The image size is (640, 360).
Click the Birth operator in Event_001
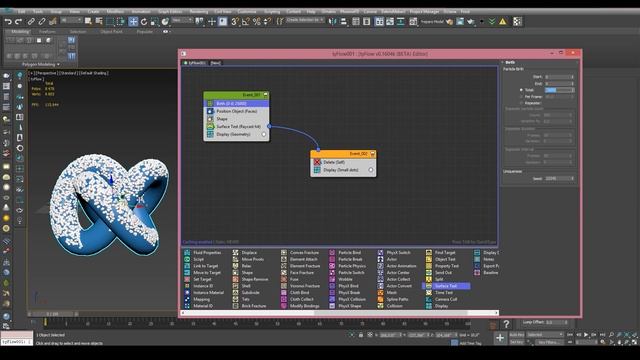pyautogui.click(x=236, y=103)
